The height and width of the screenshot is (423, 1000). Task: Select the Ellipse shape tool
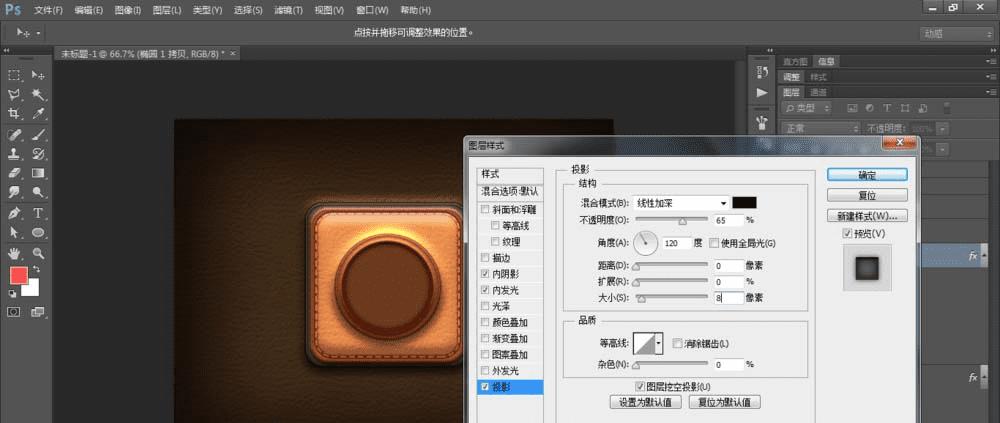[38, 232]
